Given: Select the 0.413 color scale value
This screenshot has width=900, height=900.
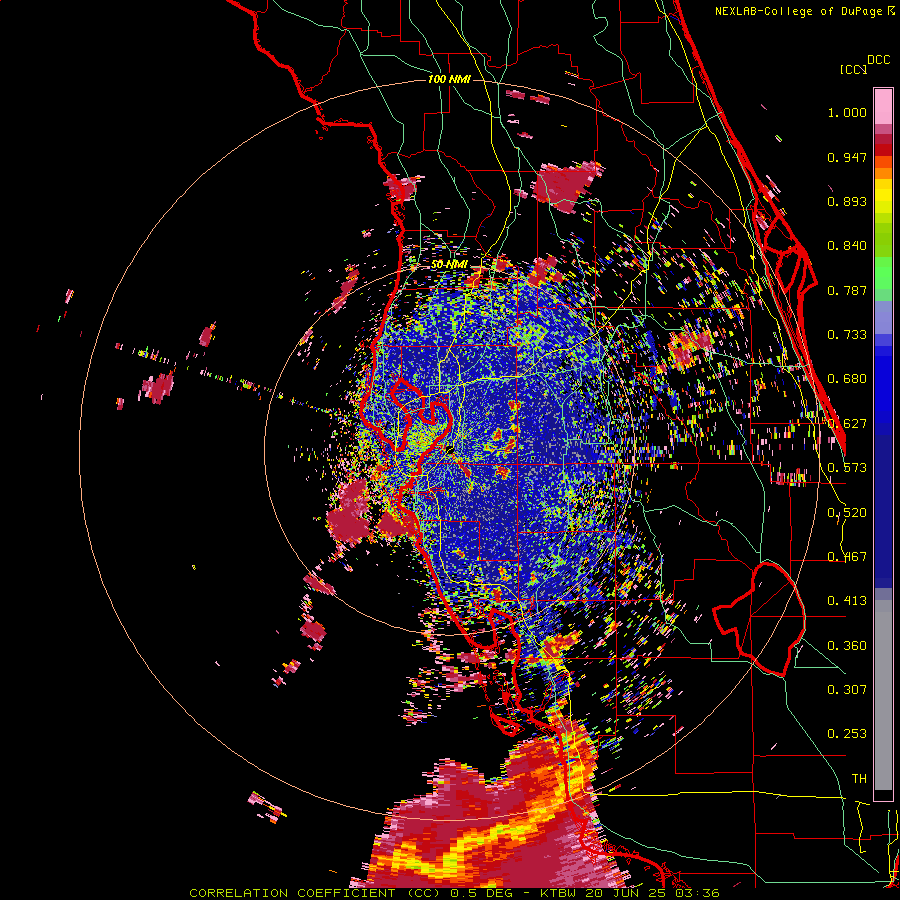Looking at the screenshot, I should pos(847,601).
